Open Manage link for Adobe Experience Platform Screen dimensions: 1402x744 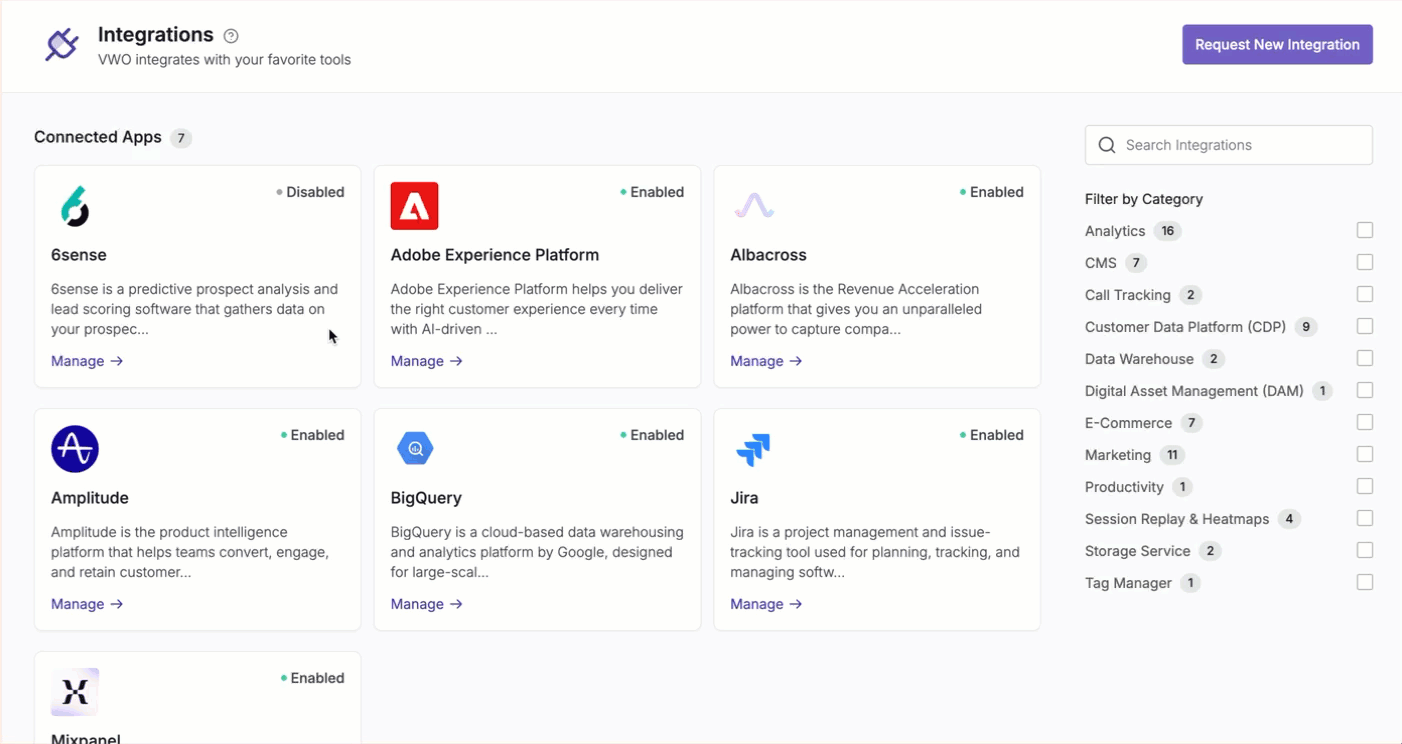pyautogui.click(x=427, y=361)
